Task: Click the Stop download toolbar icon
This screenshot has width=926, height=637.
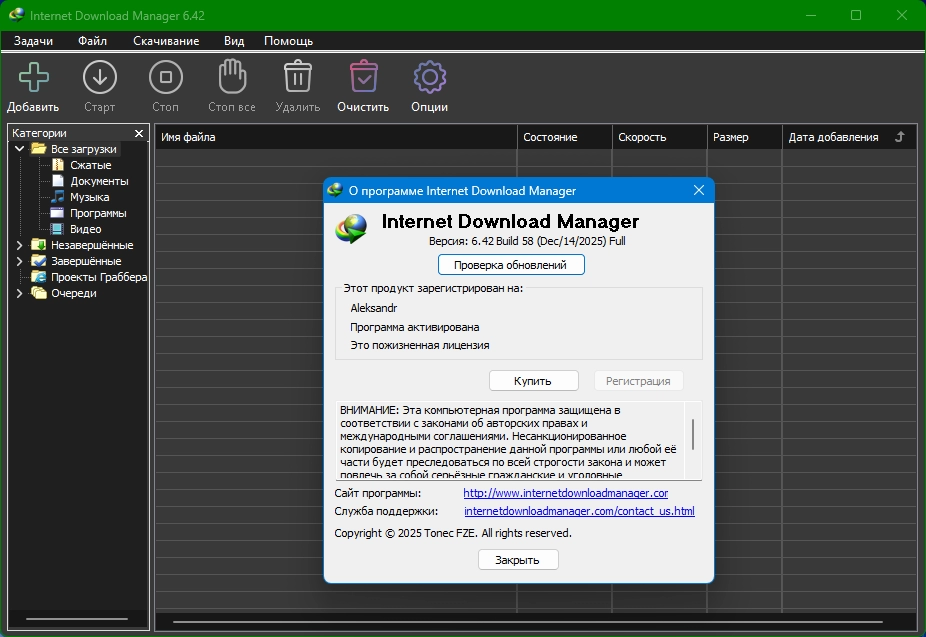Action: pyautogui.click(x=165, y=78)
